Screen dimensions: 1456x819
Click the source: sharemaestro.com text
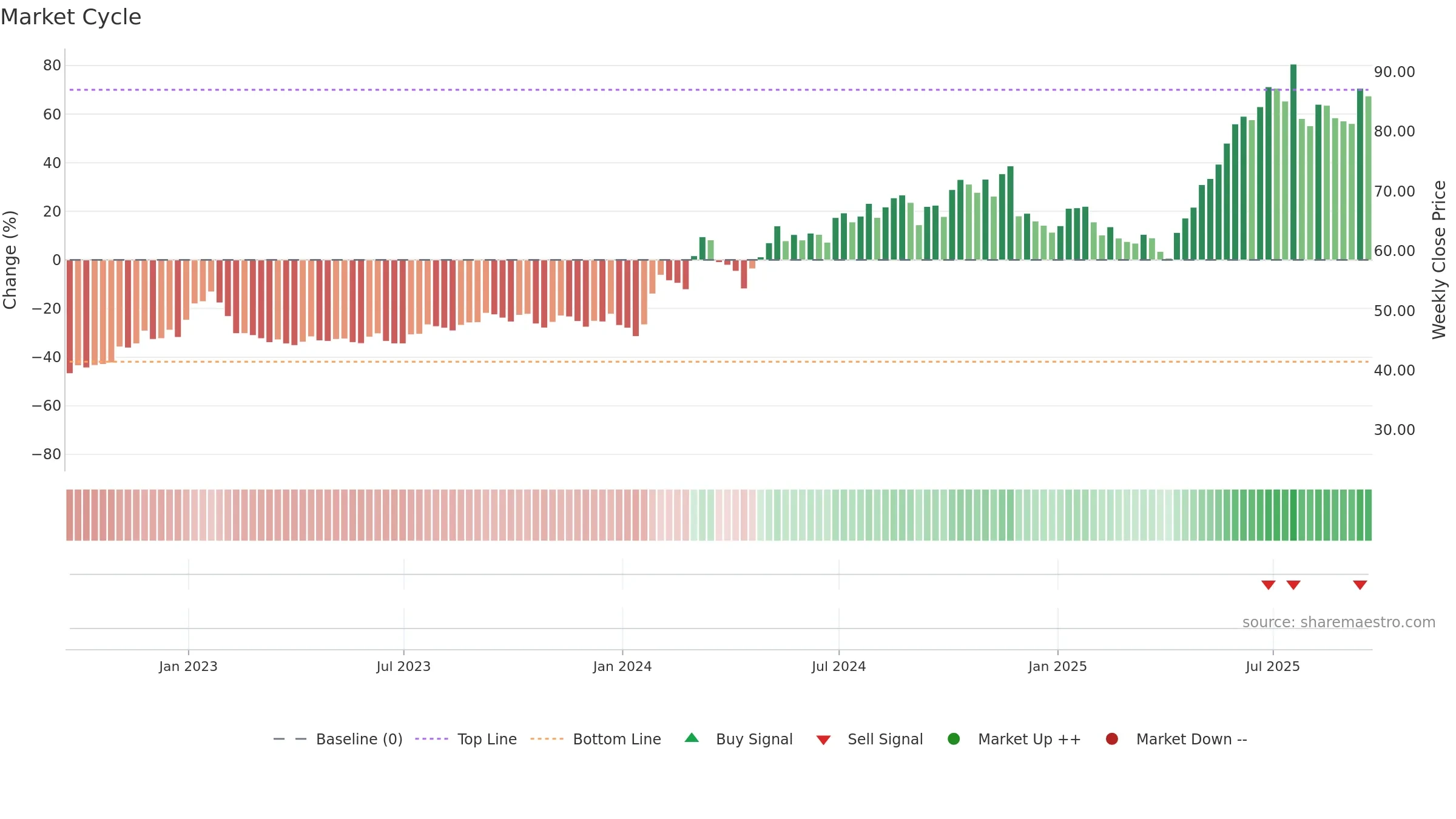(x=1339, y=622)
